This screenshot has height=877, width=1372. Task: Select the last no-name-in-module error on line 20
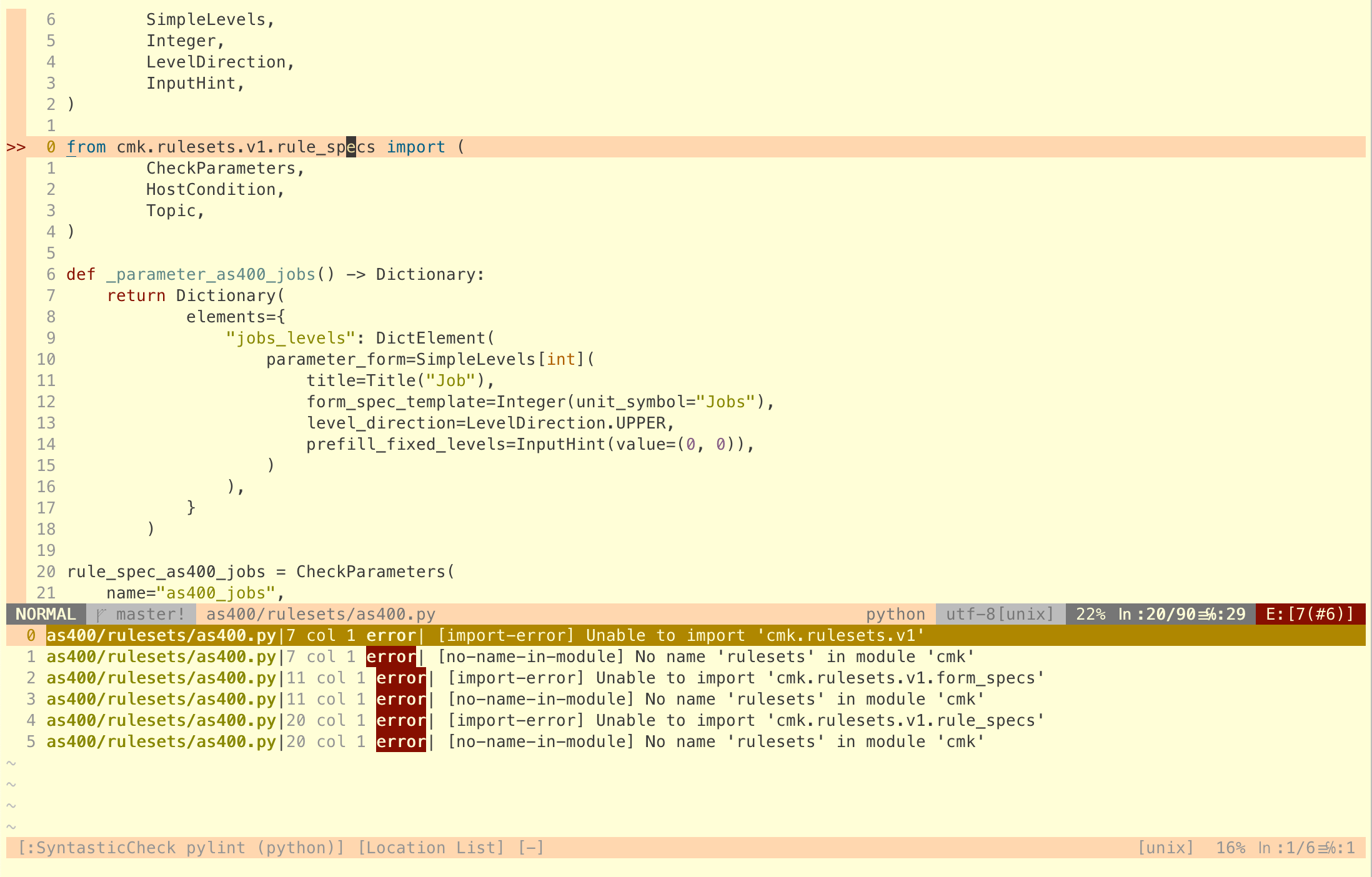coord(716,742)
